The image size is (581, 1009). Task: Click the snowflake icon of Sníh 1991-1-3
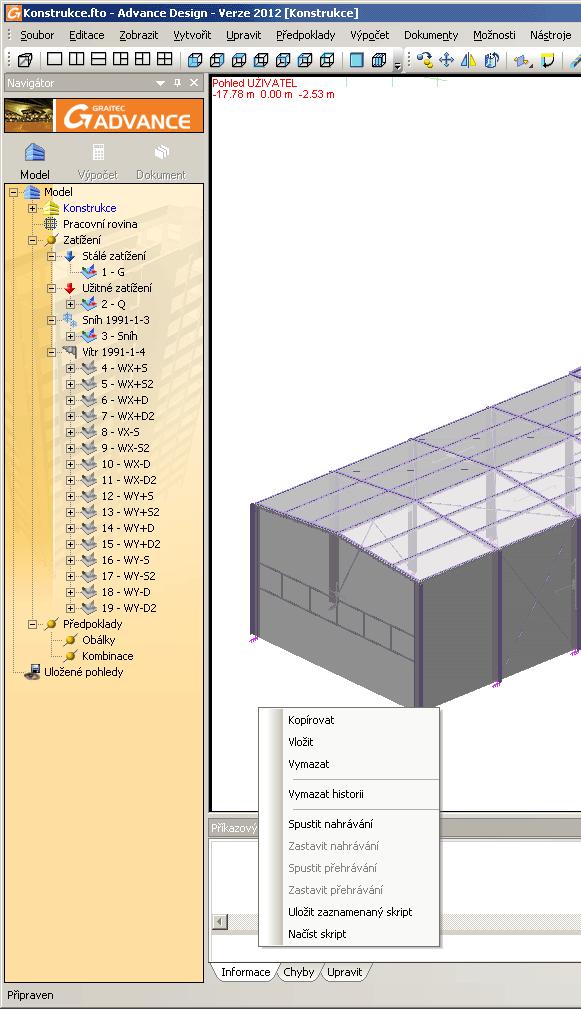(x=69, y=320)
